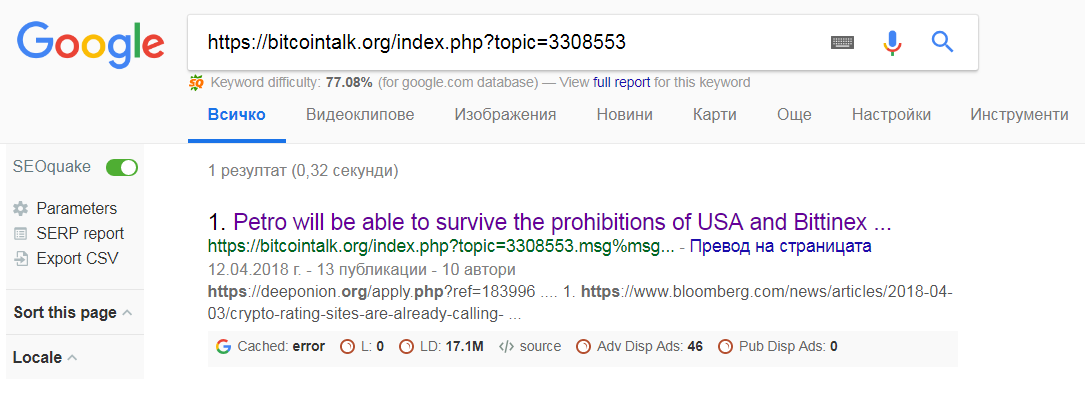The image size is (1085, 393).
Task: Open Parameters gear in SEOquake sidebar
Action: click(21, 208)
